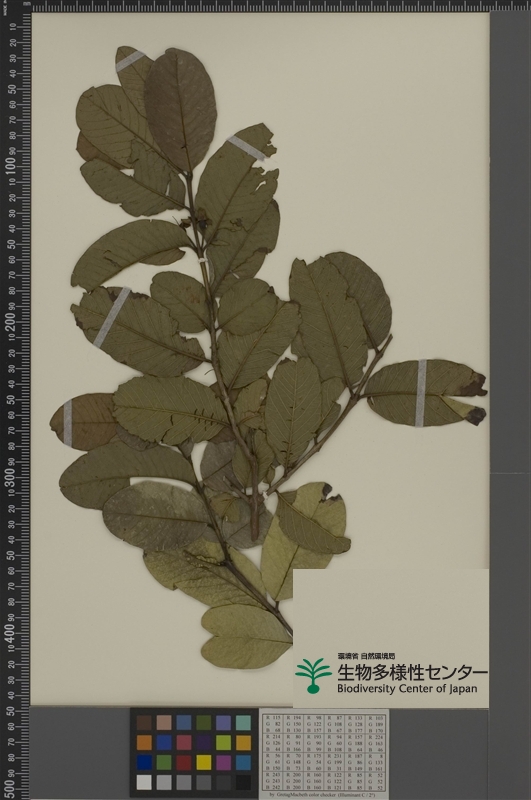Click the Biodiversity Center of Japan text

pos(407,688)
